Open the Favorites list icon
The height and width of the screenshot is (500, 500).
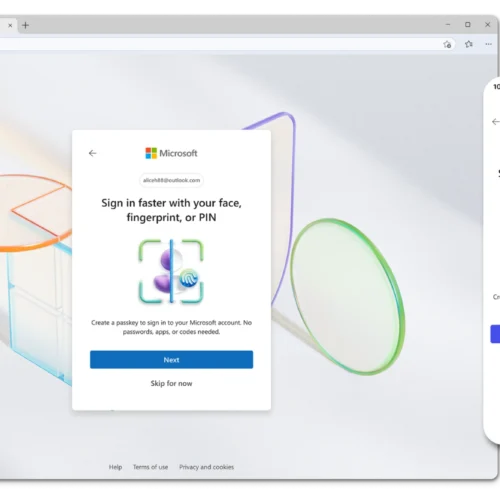469,44
